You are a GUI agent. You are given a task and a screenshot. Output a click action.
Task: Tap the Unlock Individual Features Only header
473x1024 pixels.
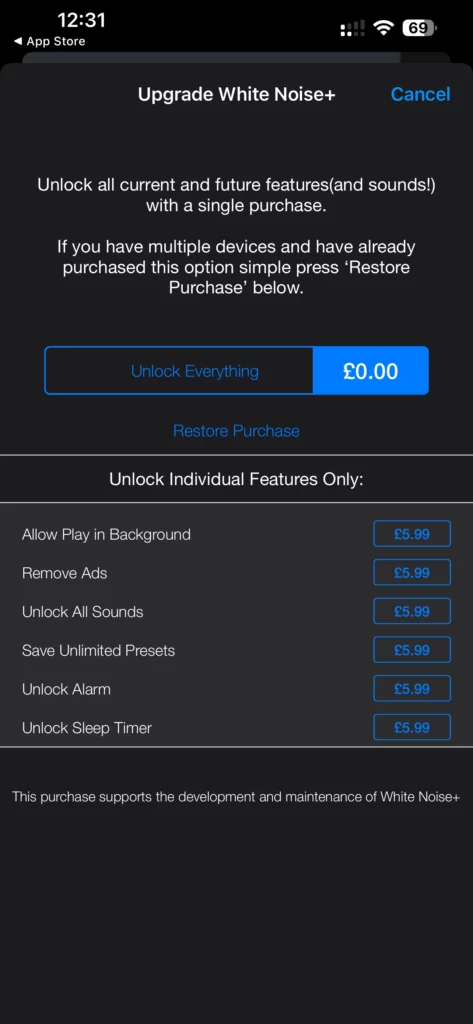pos(236,479)
